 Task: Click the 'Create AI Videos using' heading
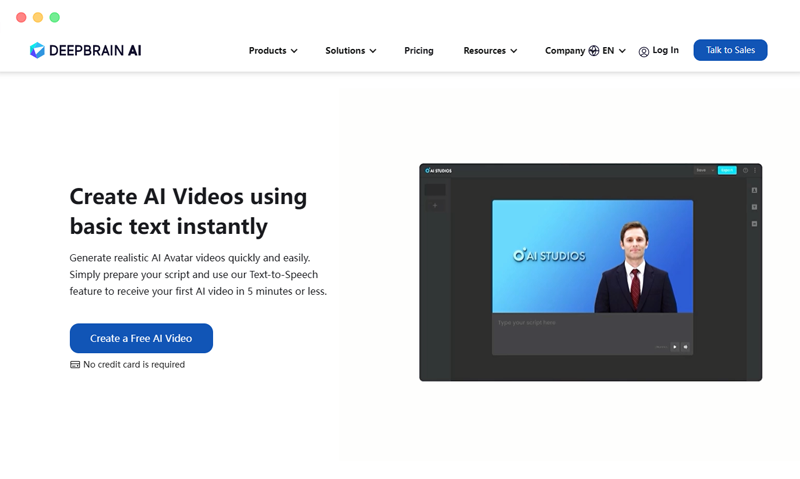(x=188, y=196)
